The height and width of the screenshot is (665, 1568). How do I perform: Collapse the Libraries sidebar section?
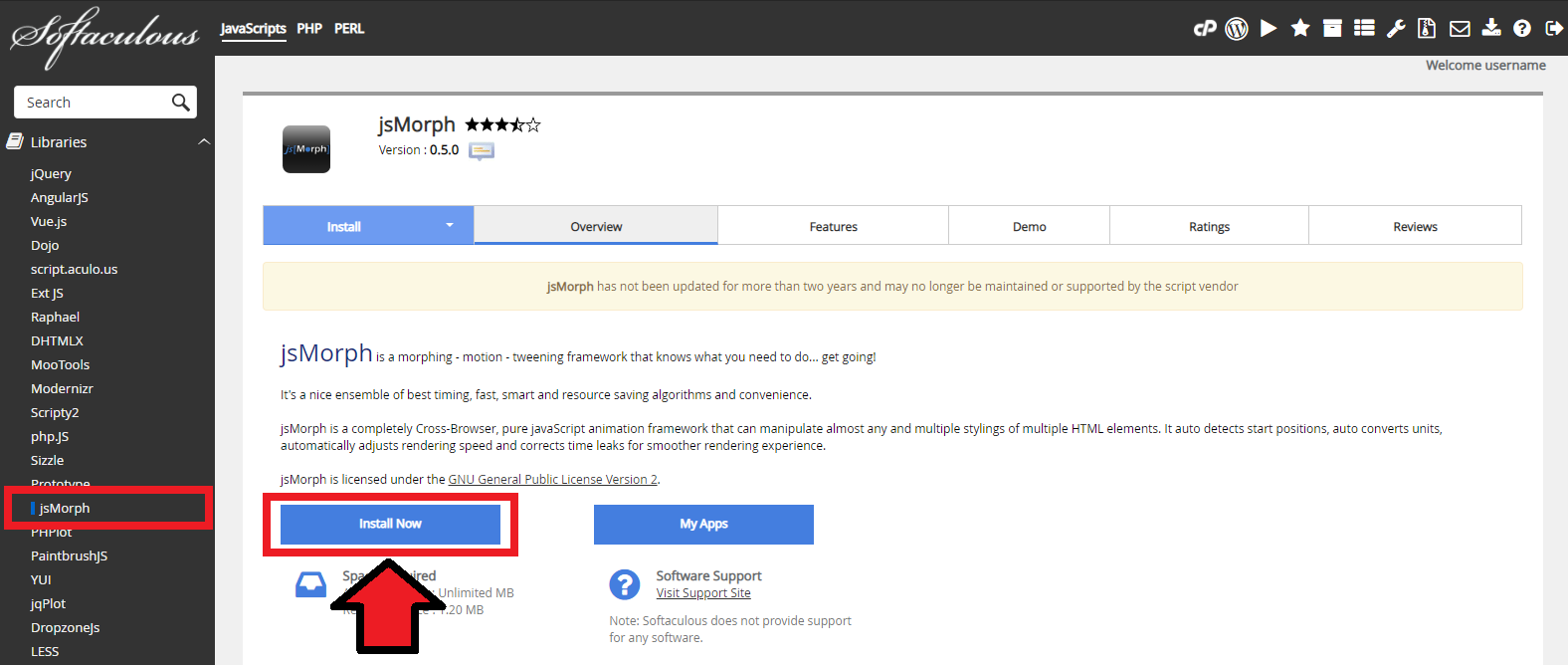(x=204, y=142)
